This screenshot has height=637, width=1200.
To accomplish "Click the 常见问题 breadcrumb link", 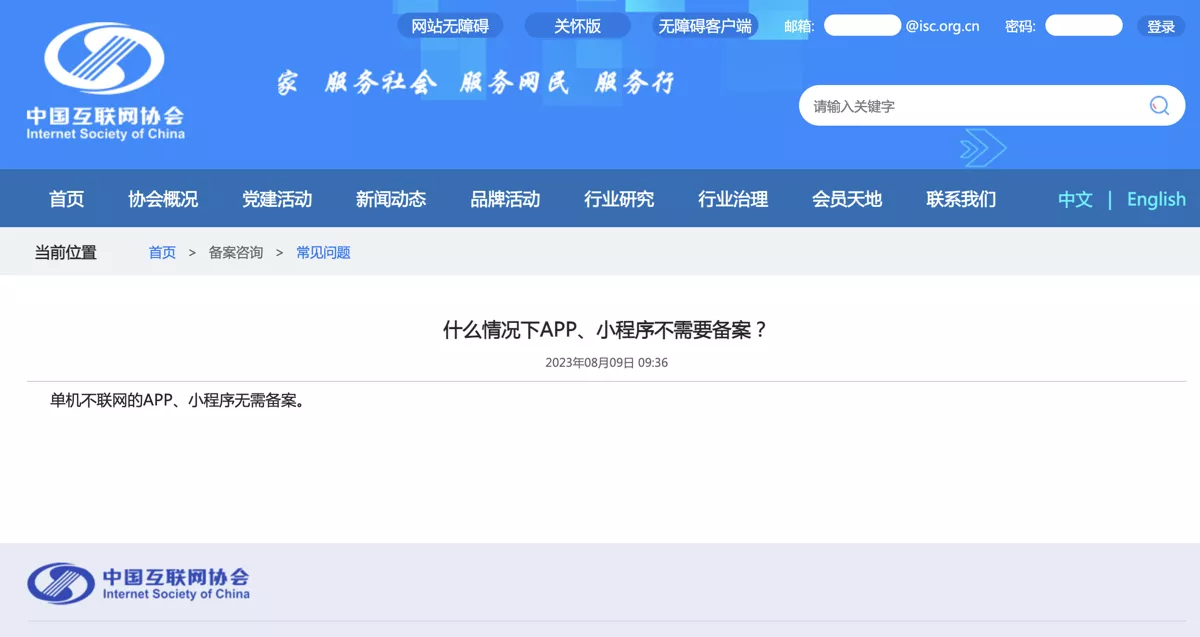I will pyautogui.click(x=323, y=252).
